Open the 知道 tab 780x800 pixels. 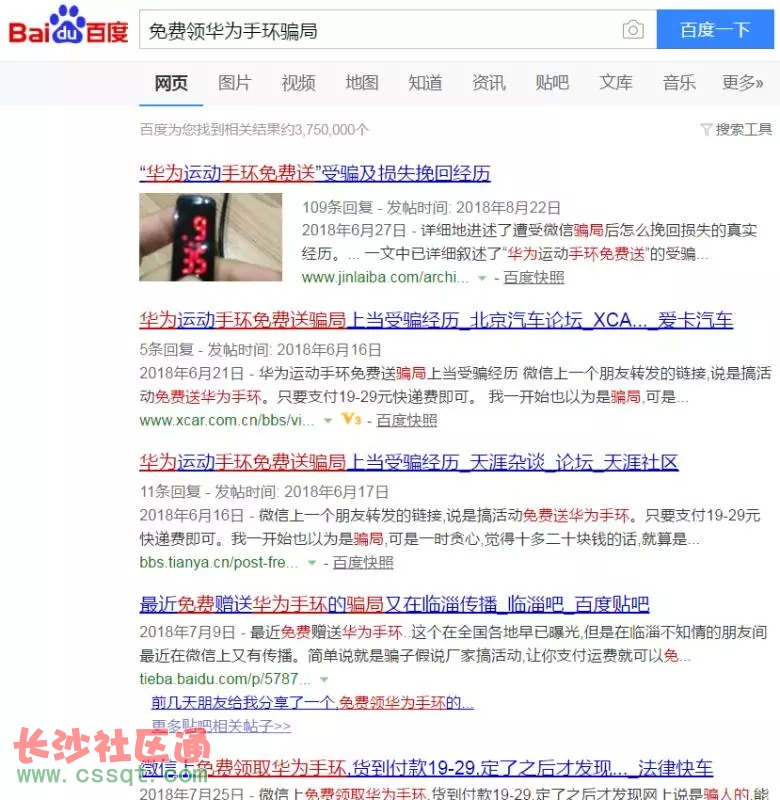coord(424,83)
